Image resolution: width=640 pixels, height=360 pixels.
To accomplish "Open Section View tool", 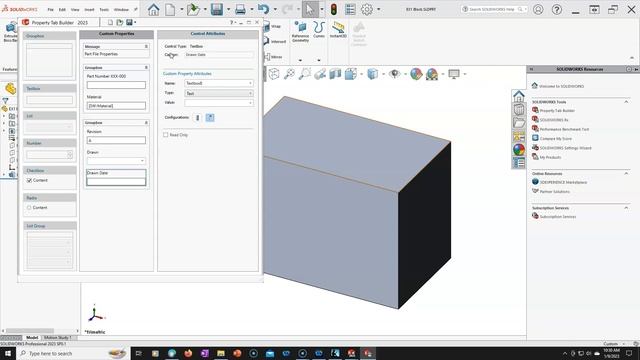I will [335, 74].
